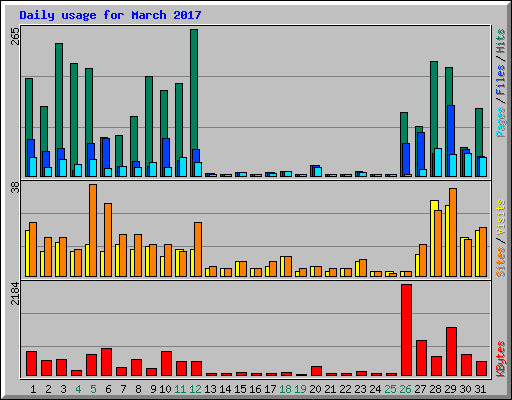
Task: Select the yellow Sites bar for day 28
Action: point(433,238)
